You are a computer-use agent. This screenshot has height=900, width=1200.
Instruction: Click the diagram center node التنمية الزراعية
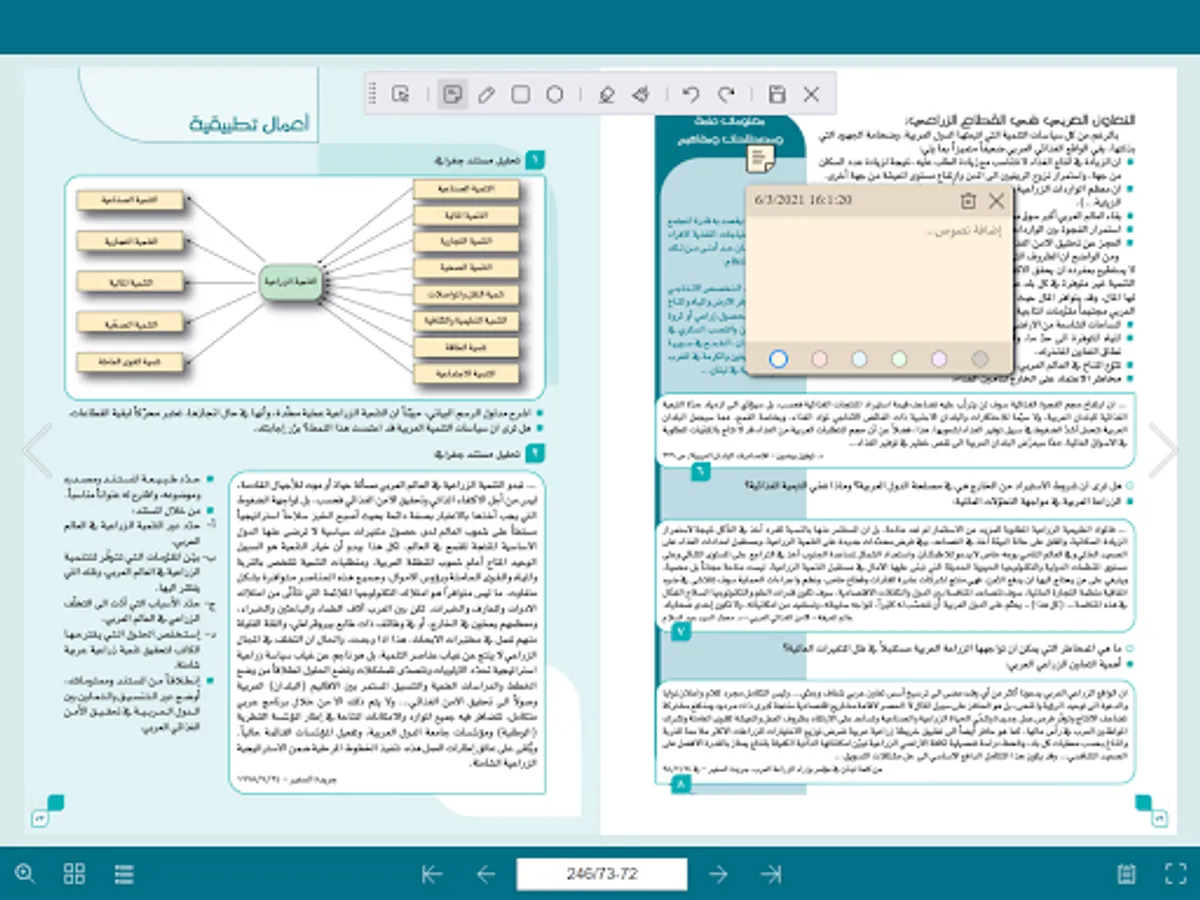(291, 283)
